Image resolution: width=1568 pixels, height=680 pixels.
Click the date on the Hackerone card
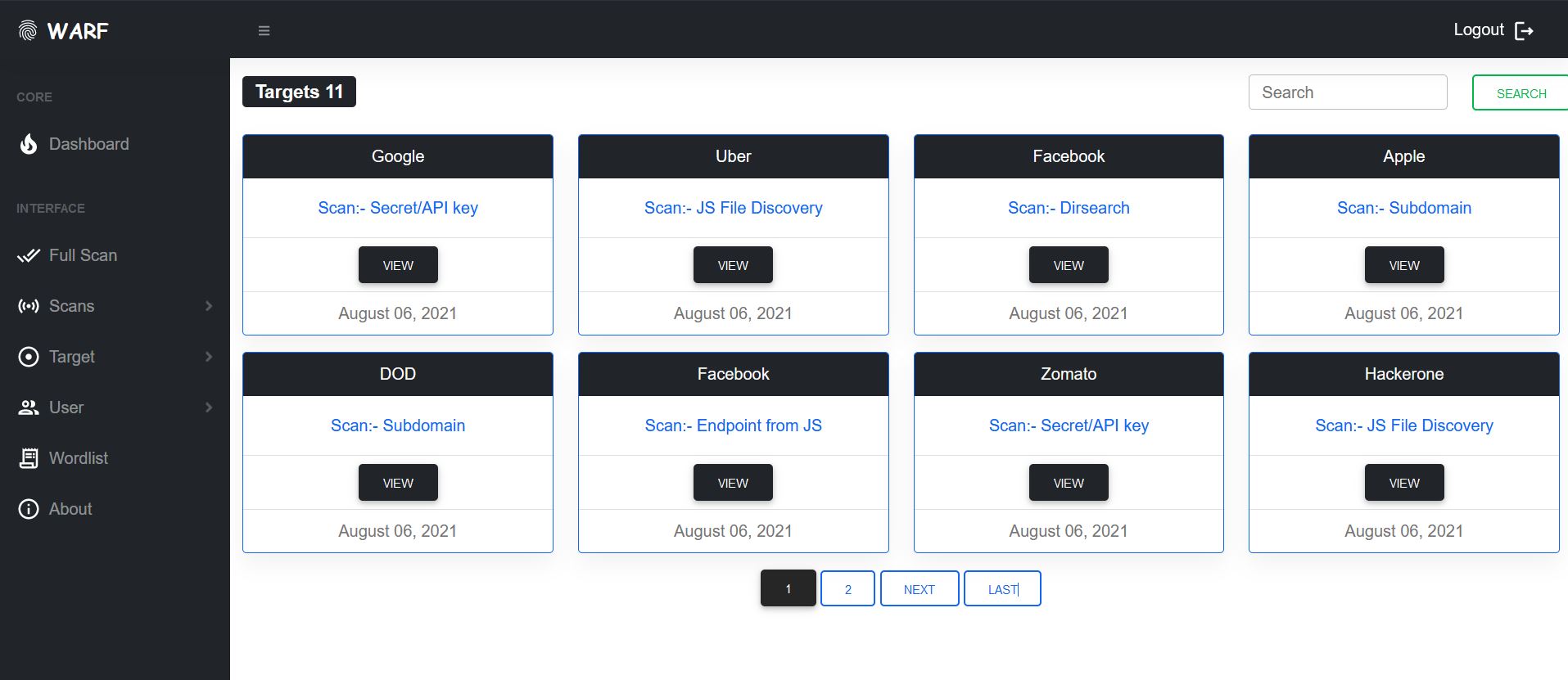(1404, 531)
